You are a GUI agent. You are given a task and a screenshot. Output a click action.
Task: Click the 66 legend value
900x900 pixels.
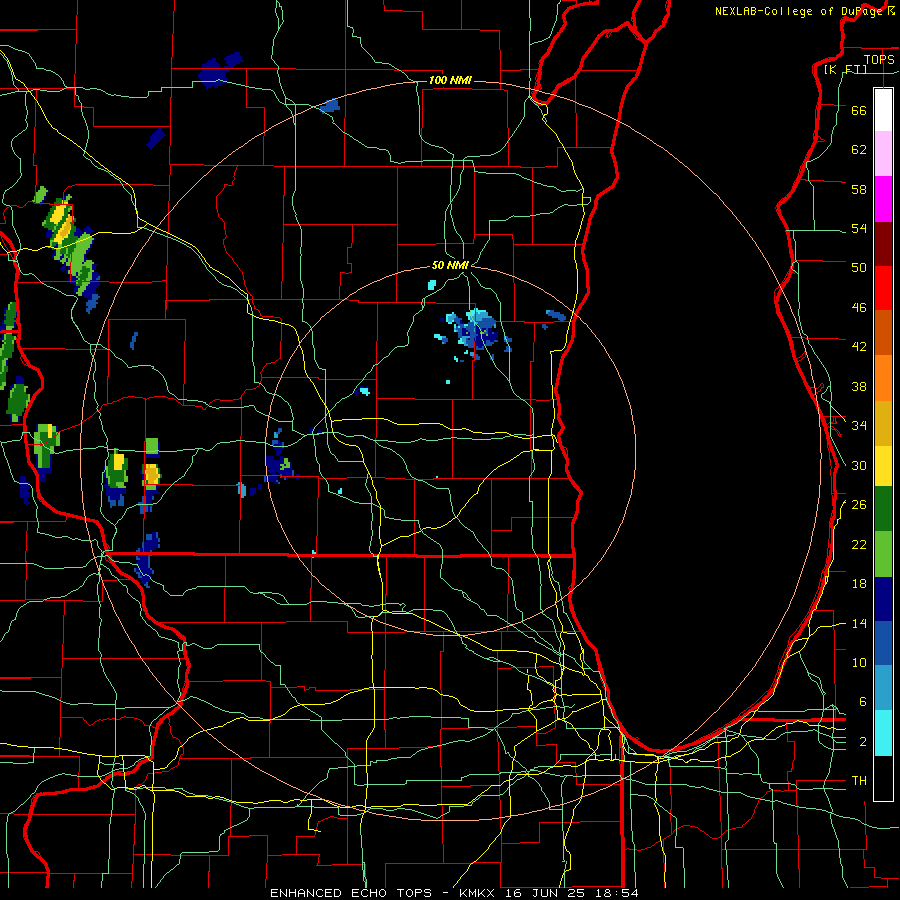(x=859, y=111)
